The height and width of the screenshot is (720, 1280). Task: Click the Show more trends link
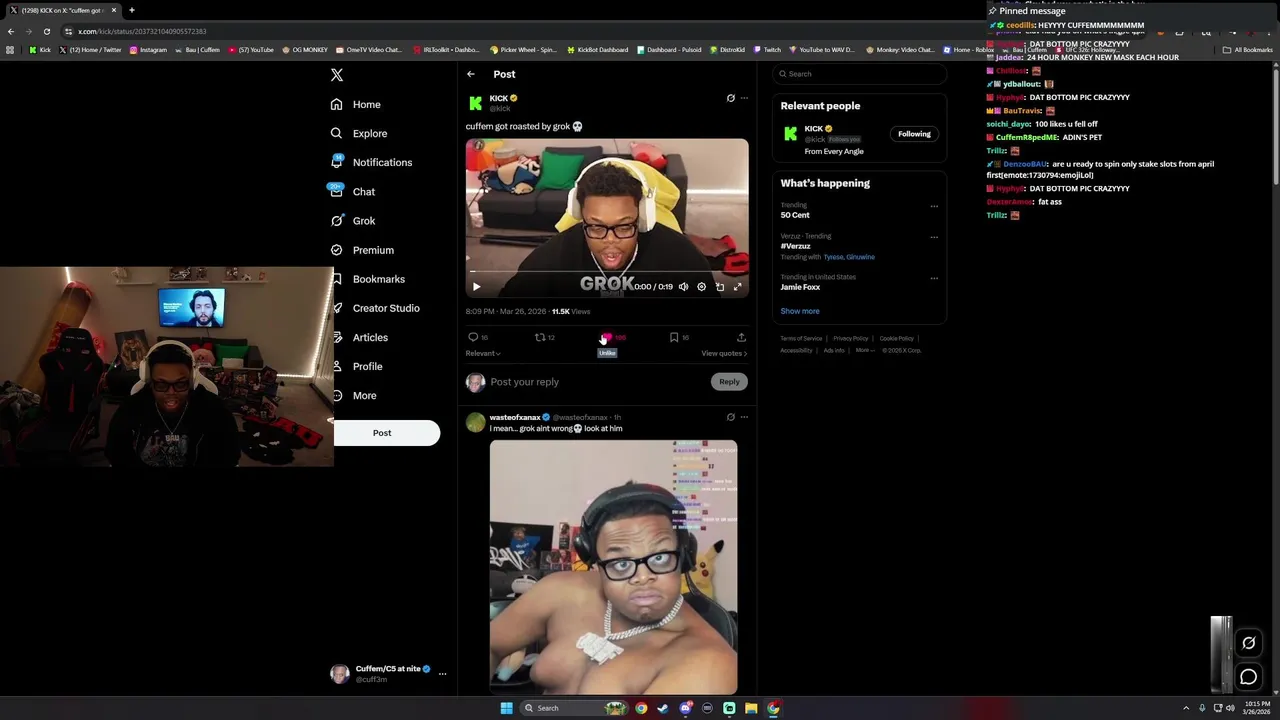[x=799, y=311]
